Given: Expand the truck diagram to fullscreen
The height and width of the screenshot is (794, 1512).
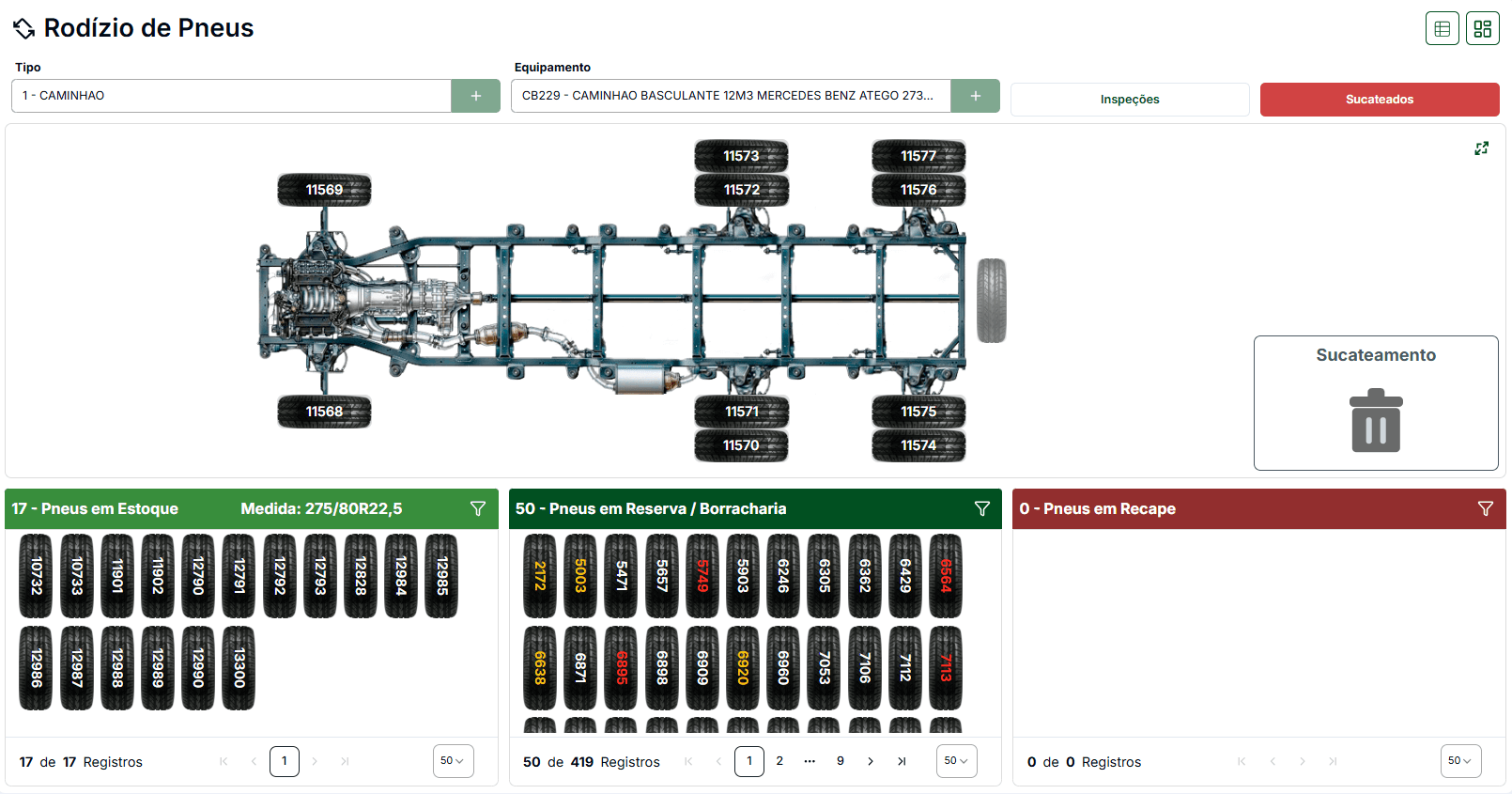Looking at the screenshot, I should pyautogui.click(x=1482, y=148).
